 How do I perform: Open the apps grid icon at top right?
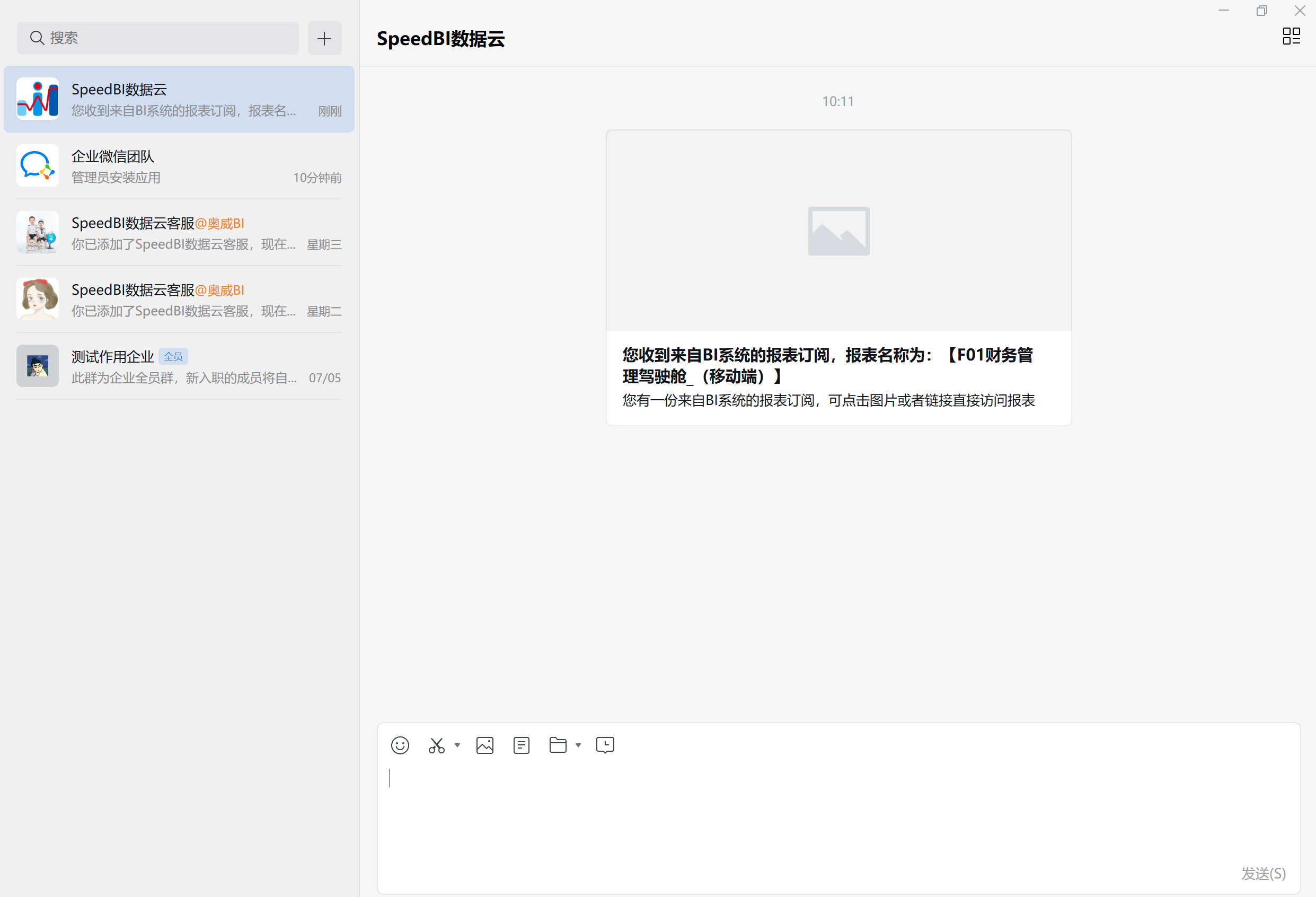click(1291, 36)
